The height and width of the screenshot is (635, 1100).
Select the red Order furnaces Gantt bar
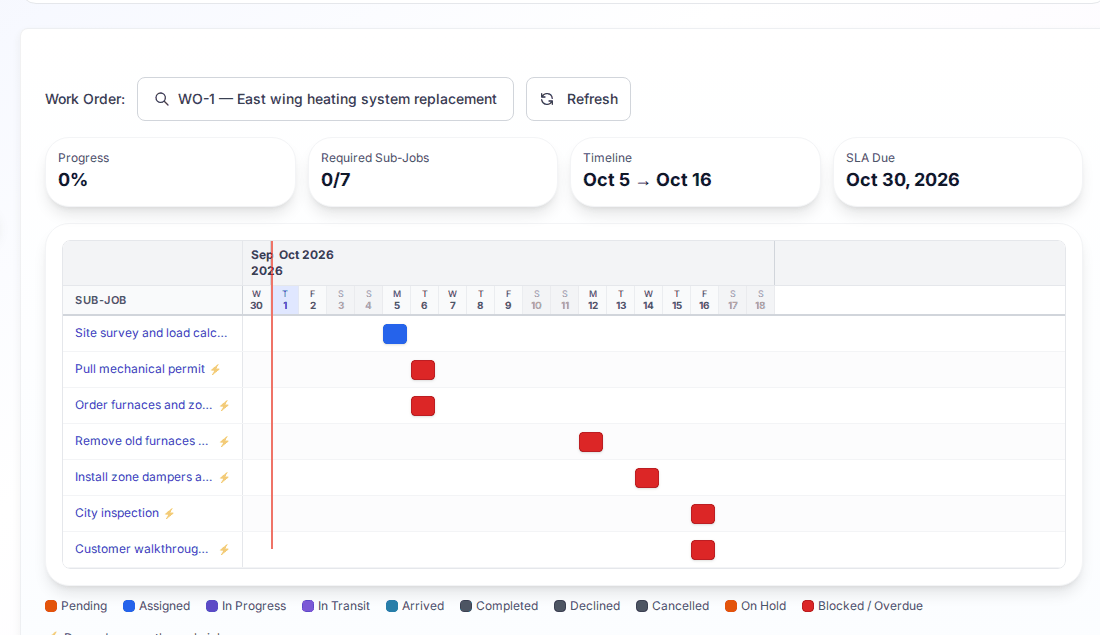[423, 406]
